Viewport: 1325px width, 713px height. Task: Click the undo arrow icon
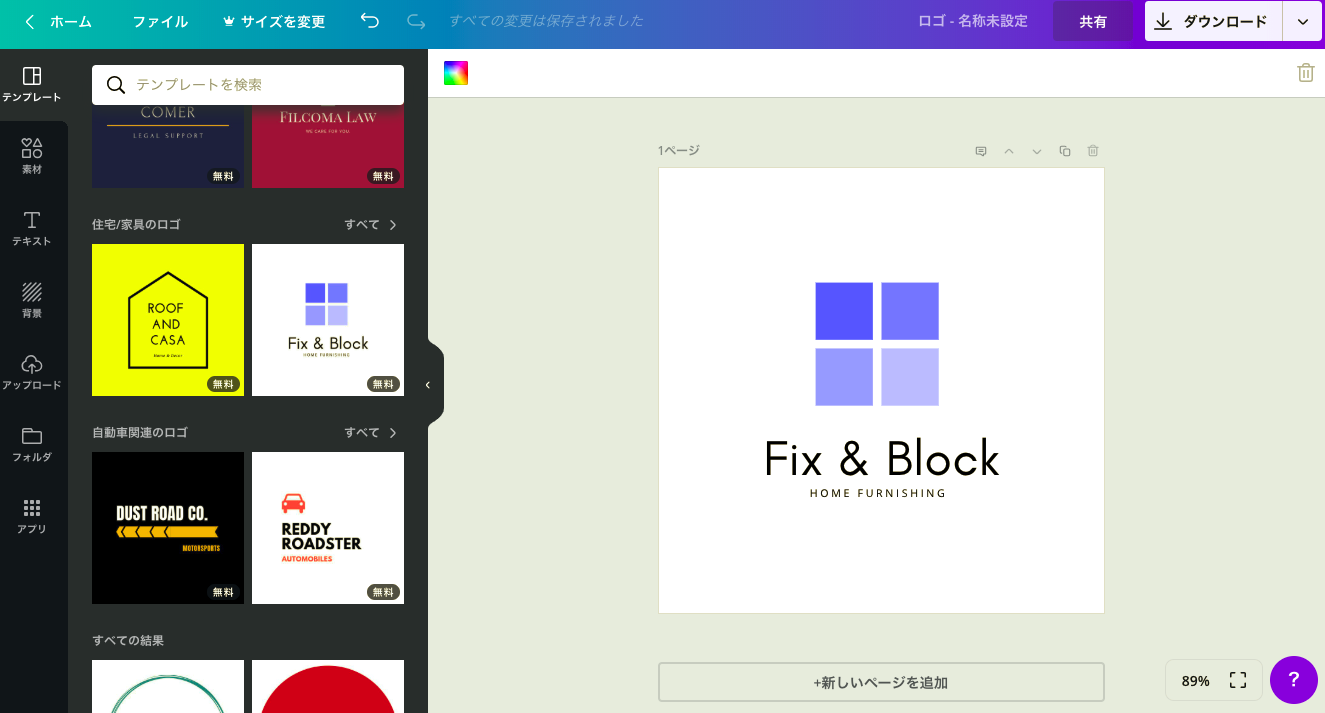pos(370,21)
